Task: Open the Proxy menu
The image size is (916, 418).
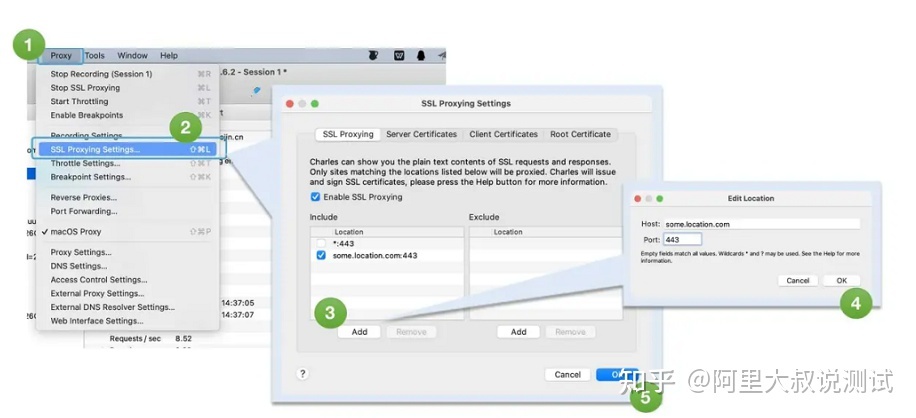Action: coord(61,55)
